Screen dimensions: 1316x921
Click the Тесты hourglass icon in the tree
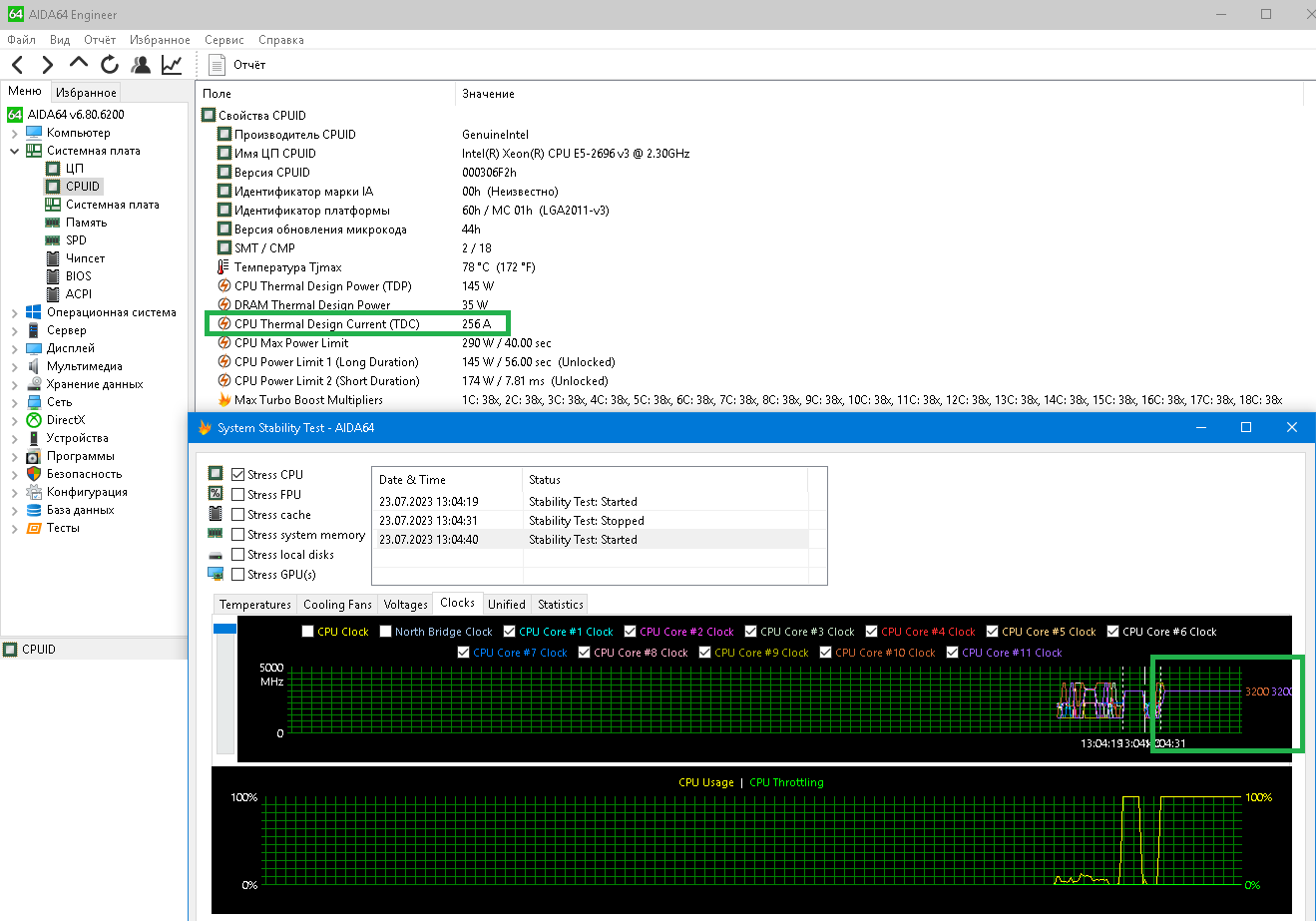tap(34, 528)
